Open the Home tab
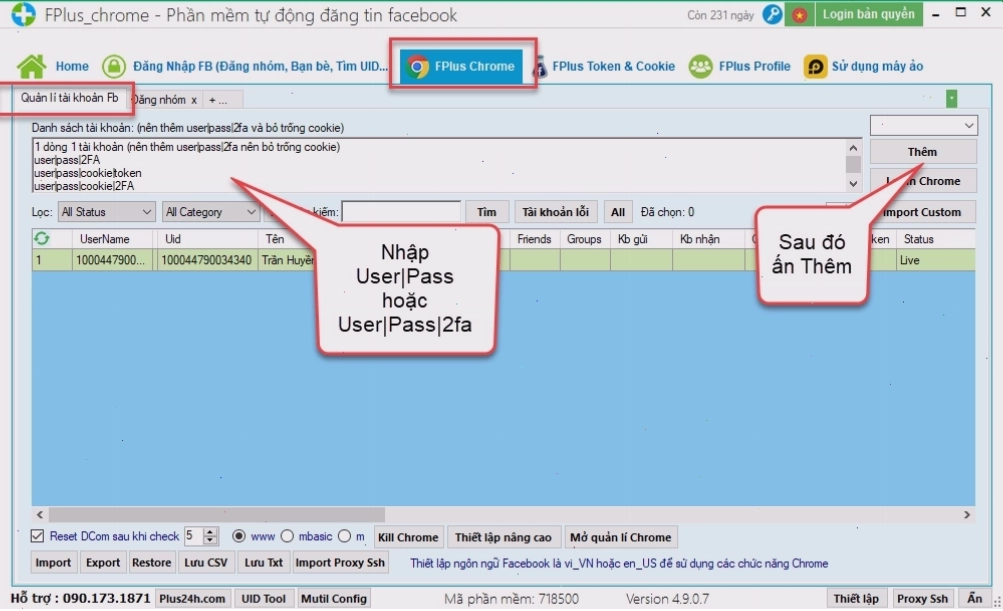The height and width of the screenshot is (611, 1003). 72,66
